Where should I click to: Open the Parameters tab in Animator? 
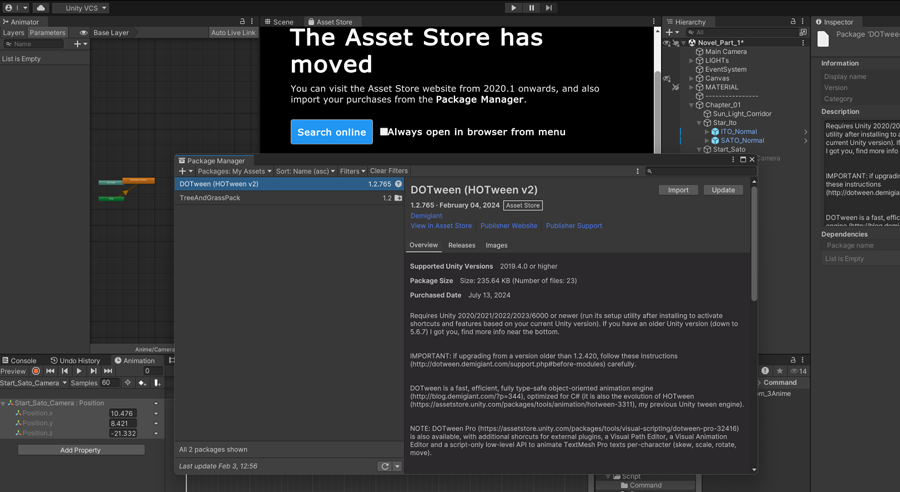point(47,33)
